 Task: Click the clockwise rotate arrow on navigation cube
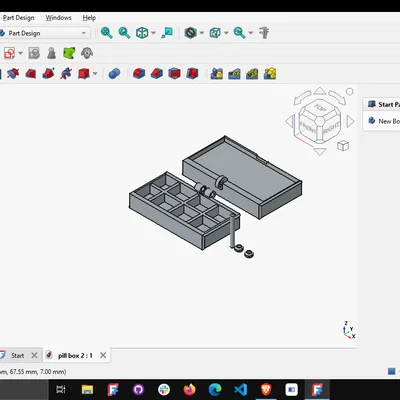pos(337,97)
